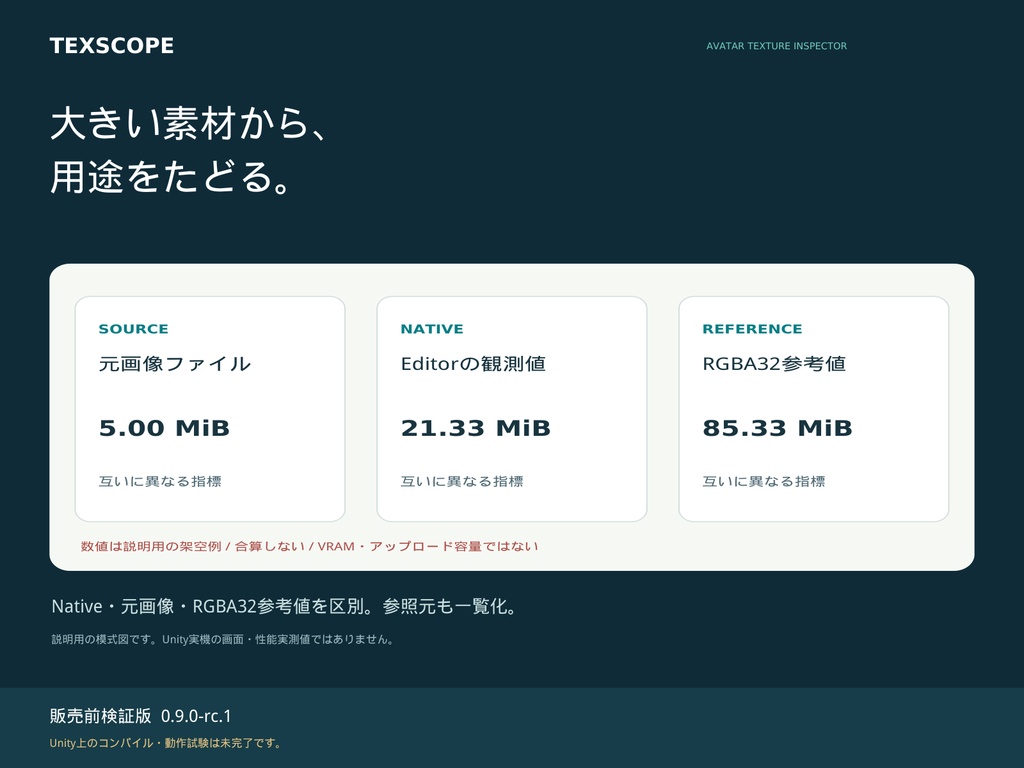This screenshot has height=768, width=1024.
Task: Select the SOURCE card label
Action: tap(133, 328)
